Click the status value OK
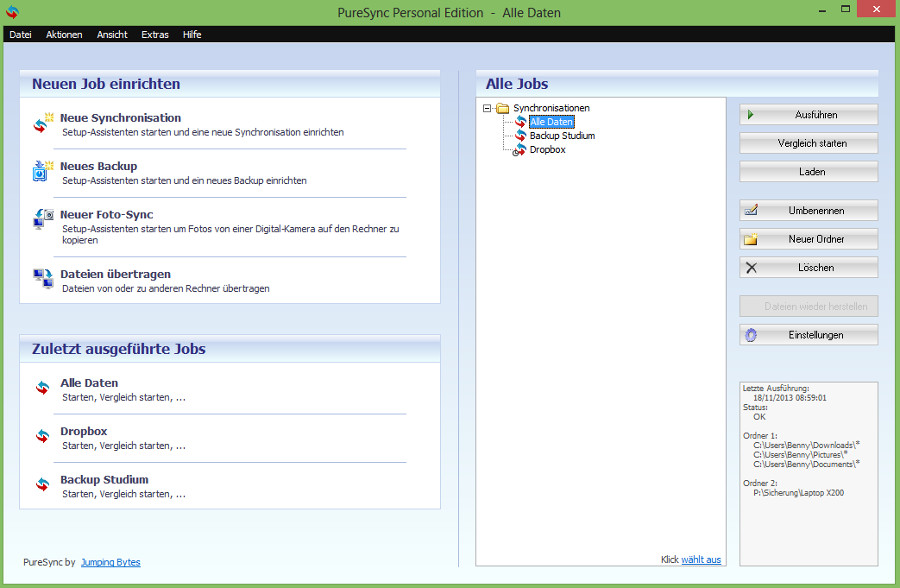Screen dimensions: 900x588 click(x=759, y=416)
